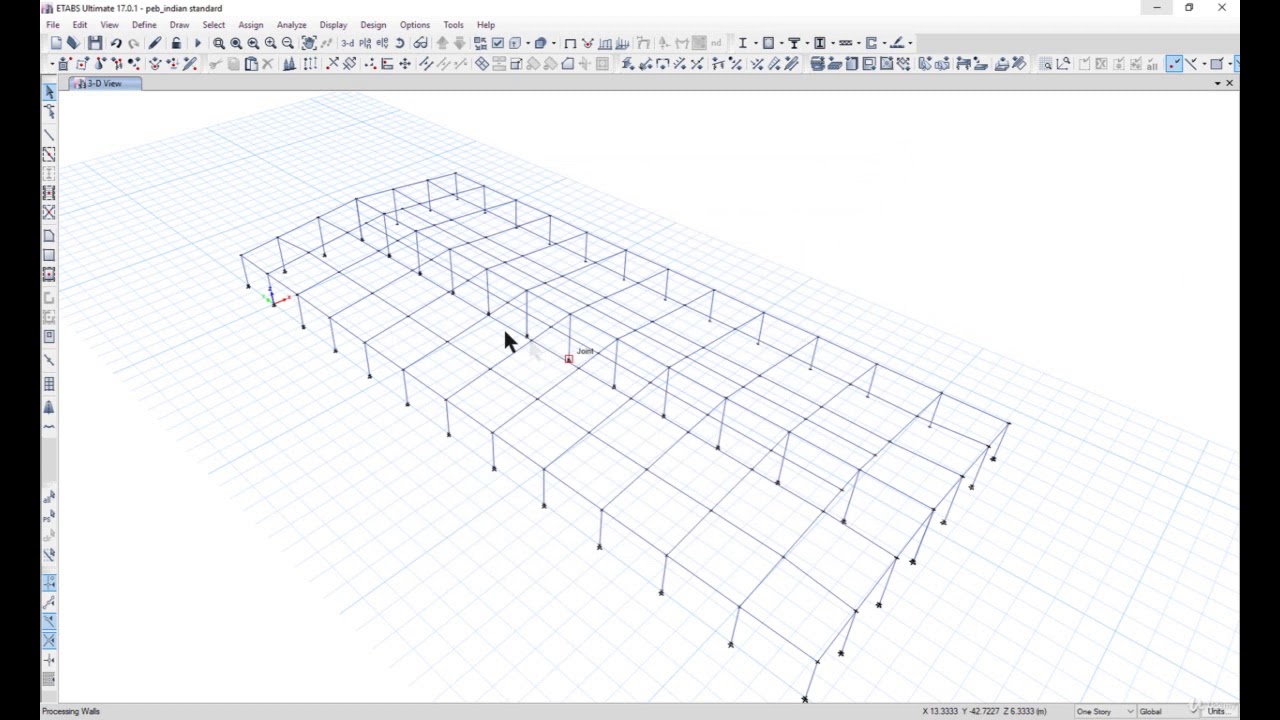The width and height of the screenshot is (1280, 720).
Task: Close the 3-D View window pane
Action: [1229, 83]
